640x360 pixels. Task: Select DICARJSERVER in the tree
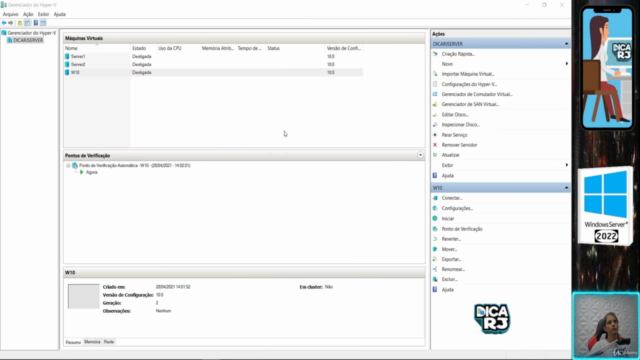(x=28, y=40)
